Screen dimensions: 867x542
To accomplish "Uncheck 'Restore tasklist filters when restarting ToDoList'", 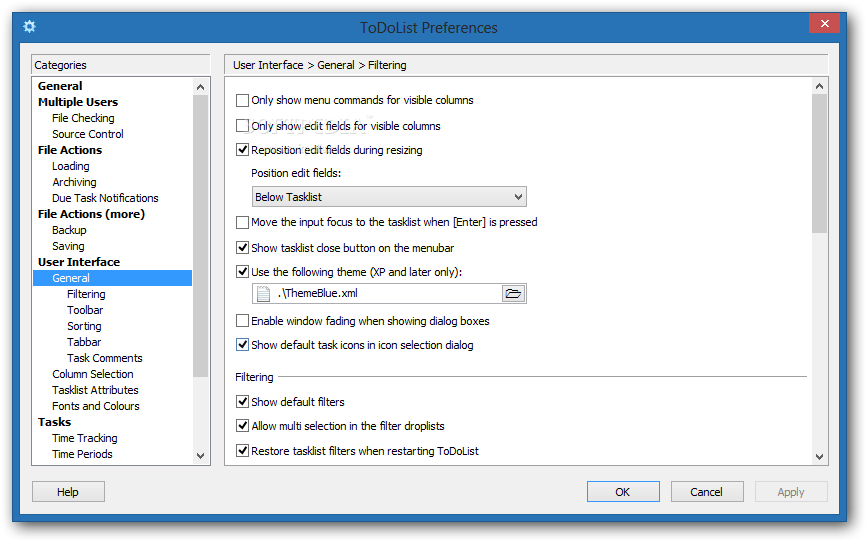I will (242, 451).
